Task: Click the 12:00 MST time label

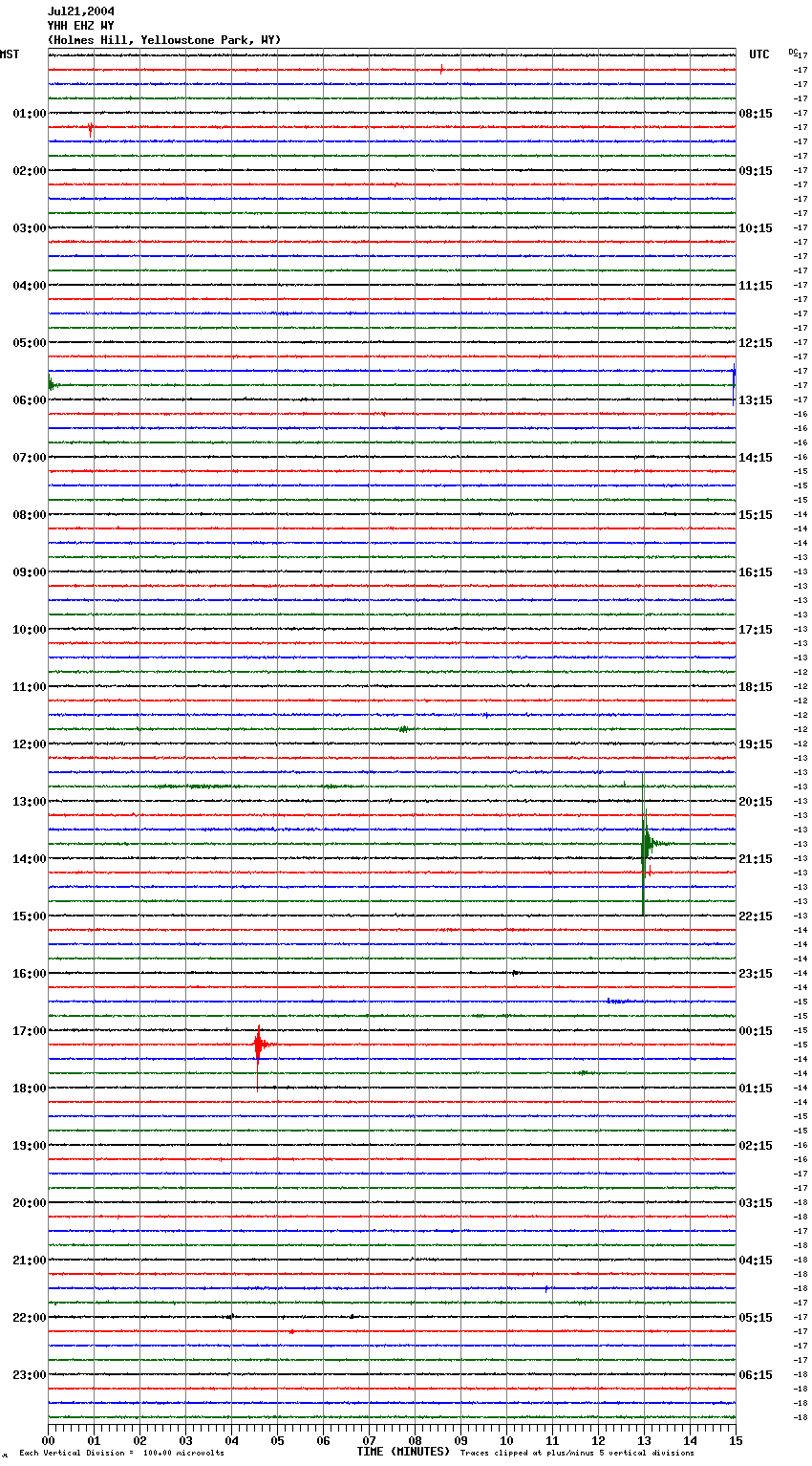Action: 30,744
